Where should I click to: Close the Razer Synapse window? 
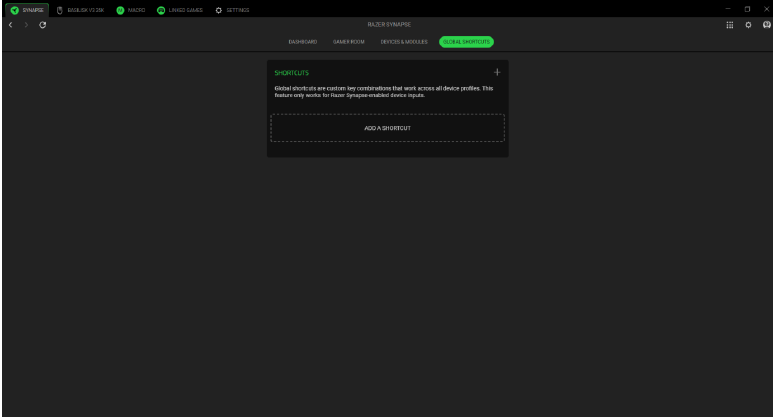[x=767, y=9]
